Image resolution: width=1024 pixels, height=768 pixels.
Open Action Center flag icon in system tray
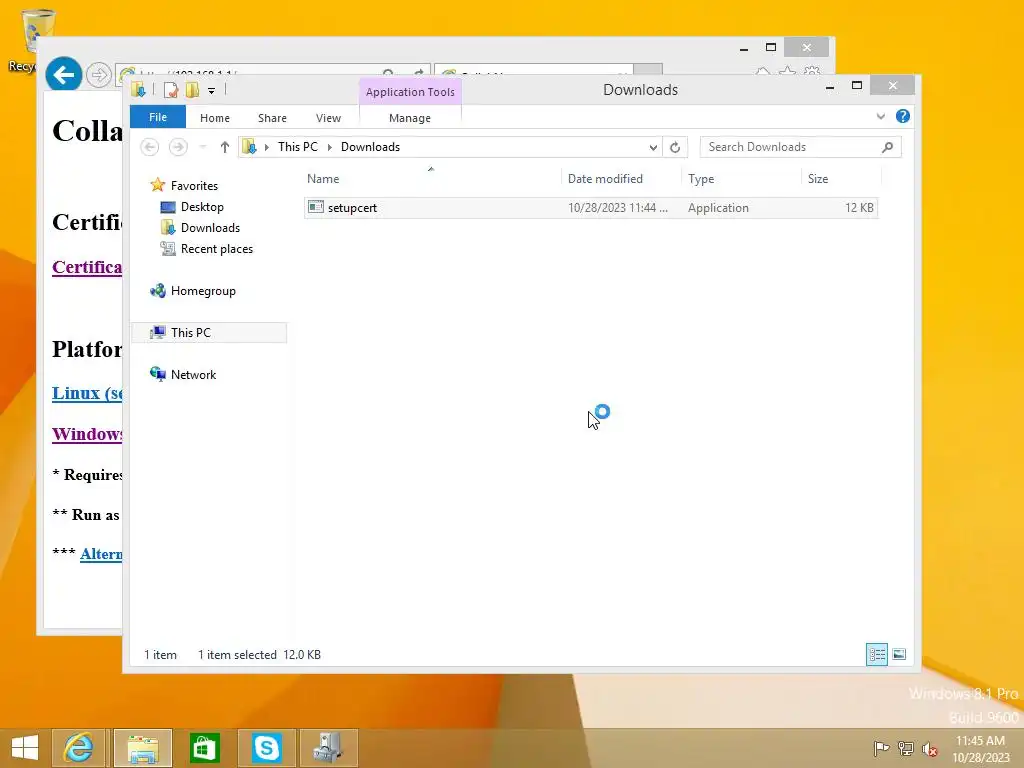[x=881, y=748]
